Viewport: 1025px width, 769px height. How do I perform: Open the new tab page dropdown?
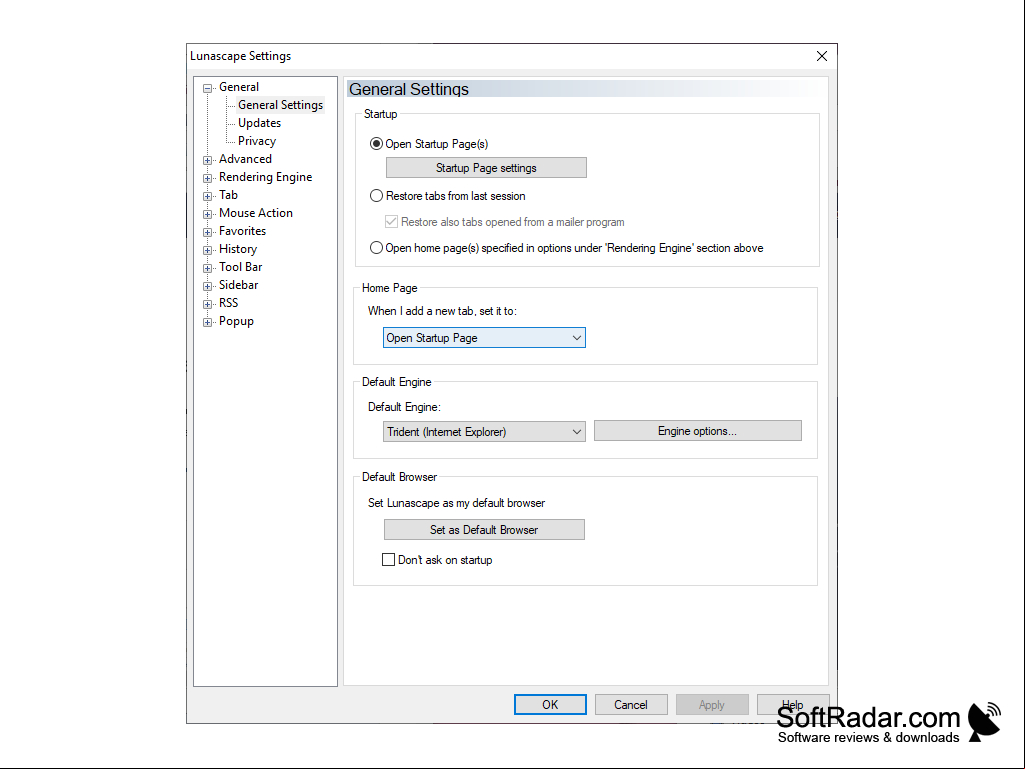[x=484, y=338]
